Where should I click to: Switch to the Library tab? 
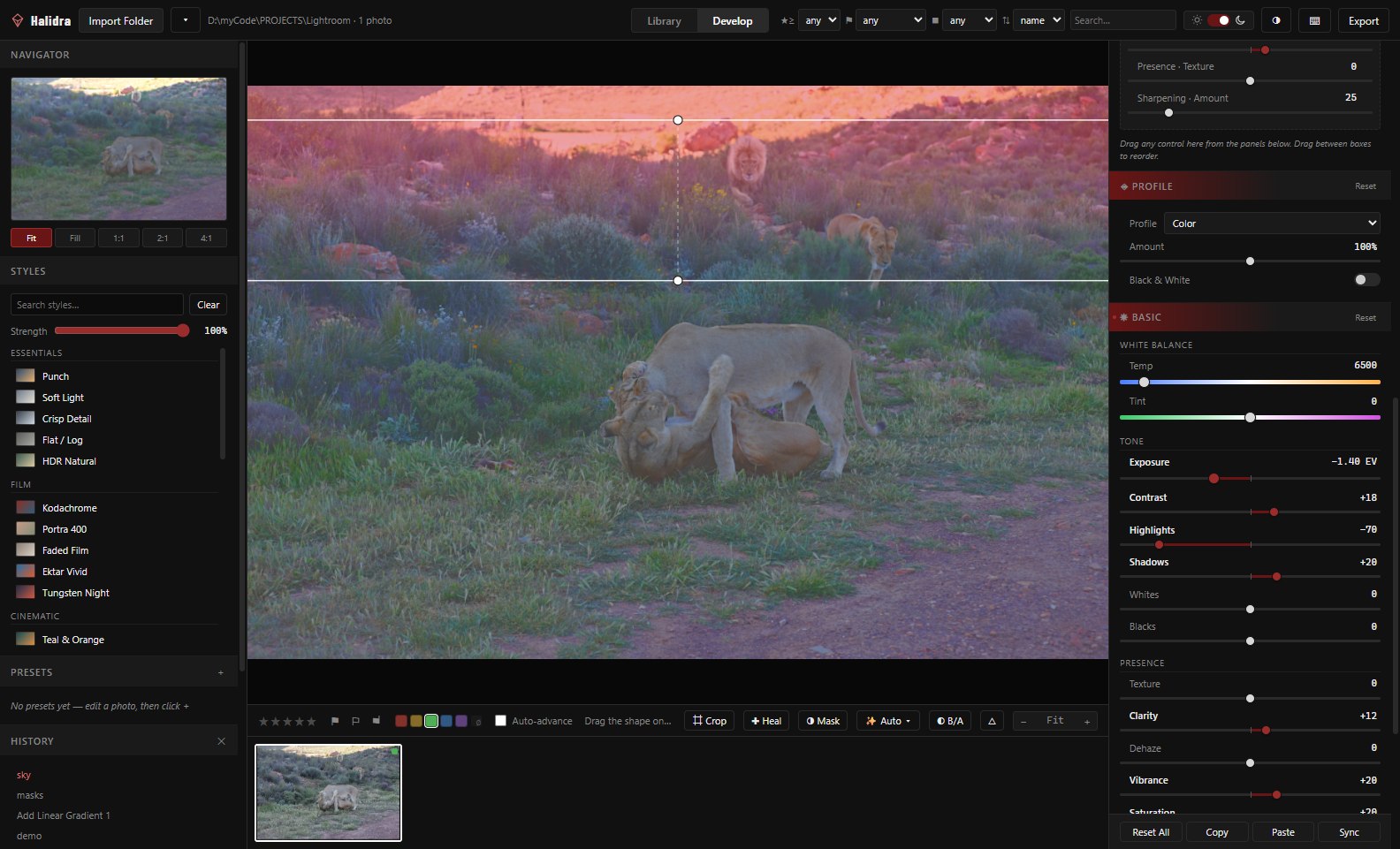coord(664,20)
